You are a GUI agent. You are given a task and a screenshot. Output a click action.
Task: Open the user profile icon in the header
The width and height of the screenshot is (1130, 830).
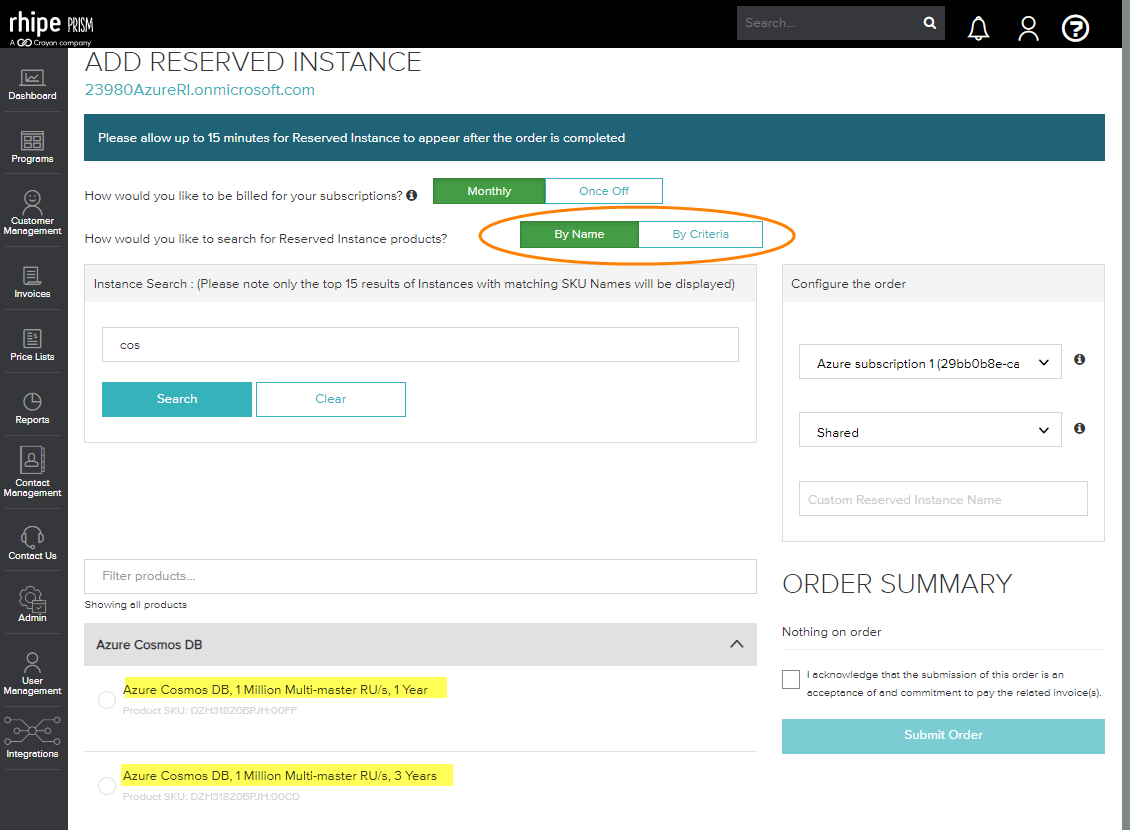[1028, 28]
